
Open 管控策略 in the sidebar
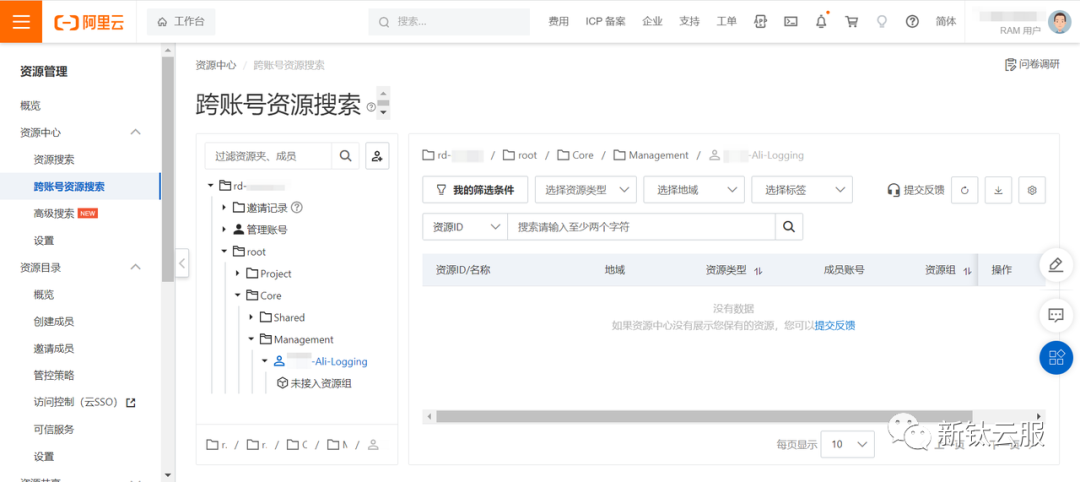tap(54, 375)
